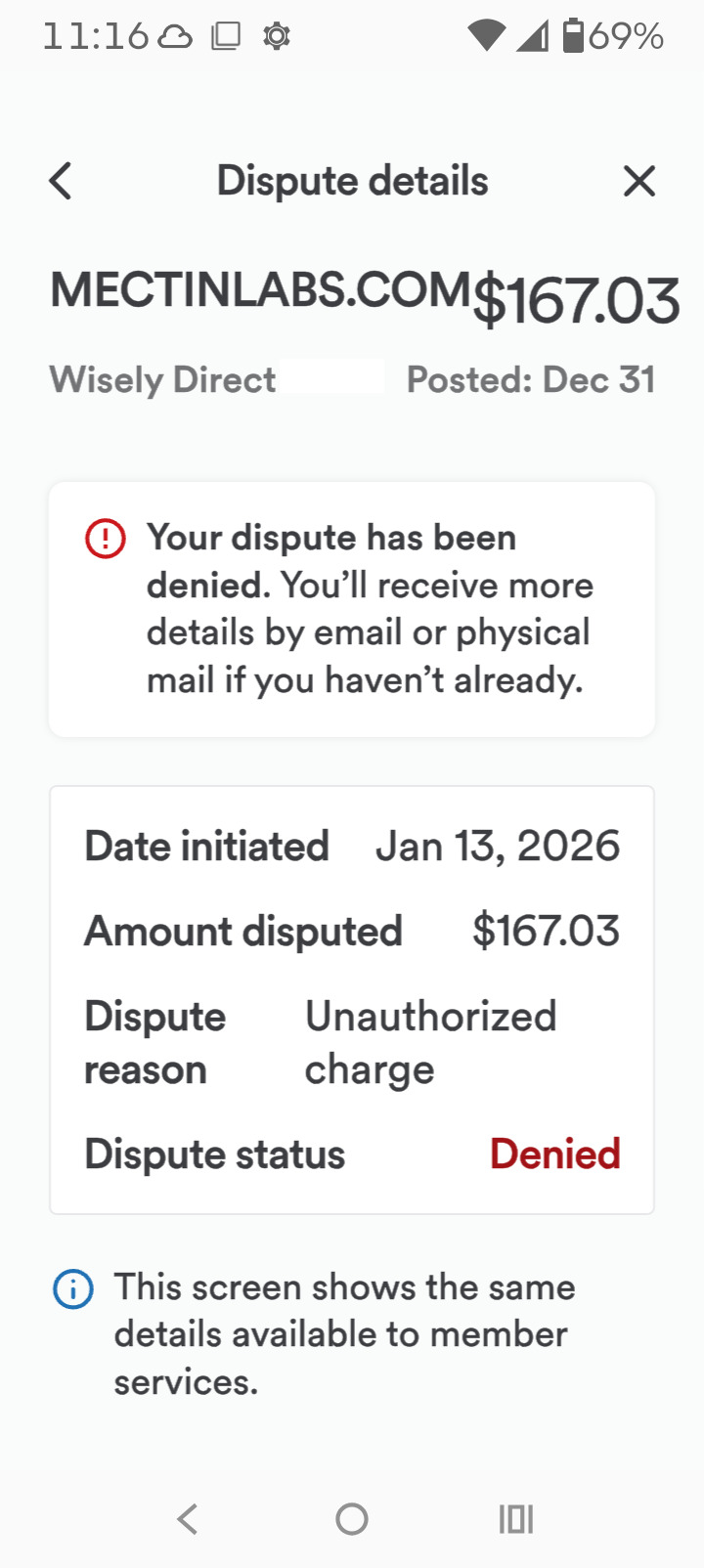Tap the Jan 13, 2026 initiated date
The height and width of the screenshot is (1568, 704).
coord(497,847)
